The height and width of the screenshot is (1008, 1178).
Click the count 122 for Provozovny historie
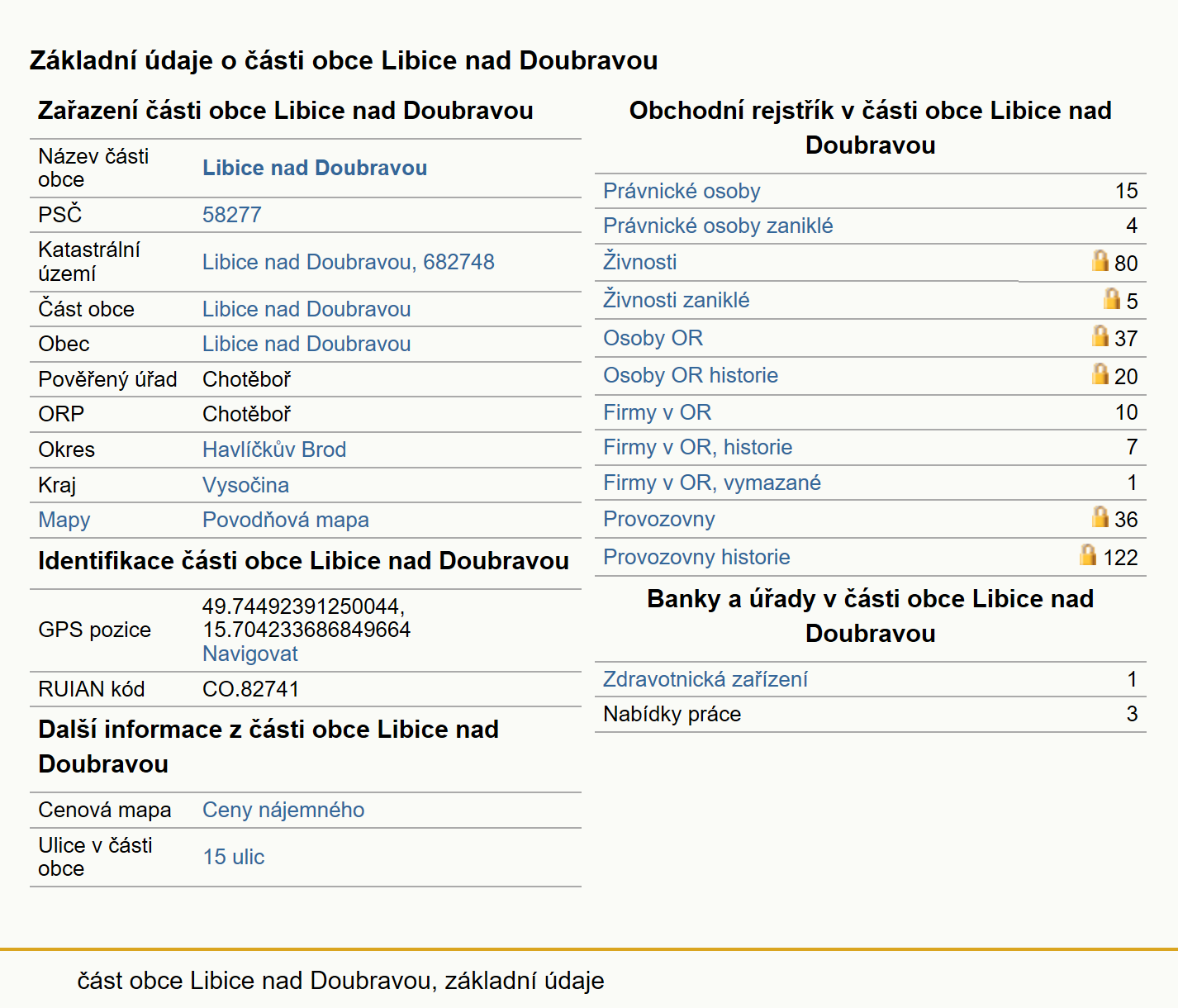point(1120,558)
